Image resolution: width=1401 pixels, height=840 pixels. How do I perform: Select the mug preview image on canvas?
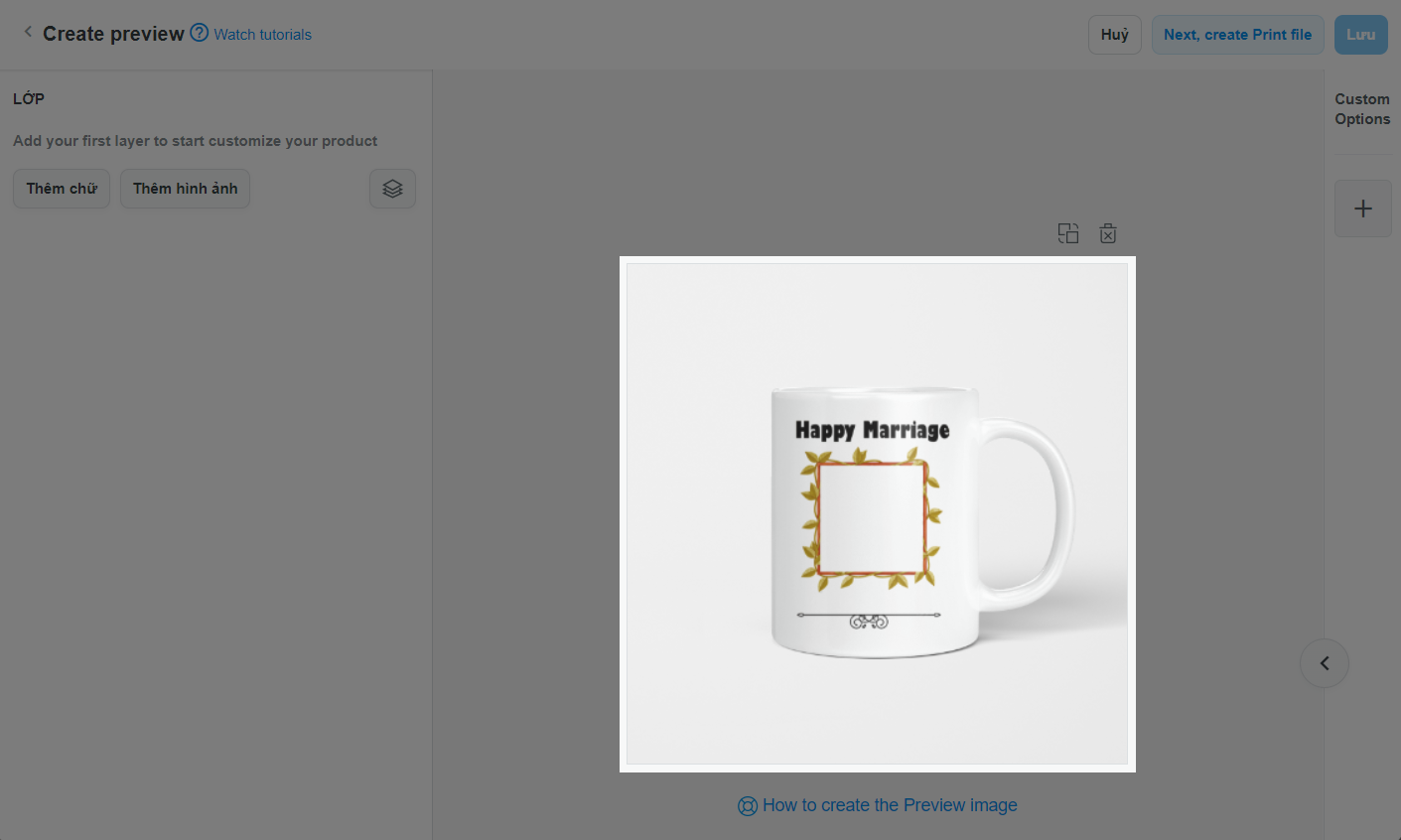pyautogui.click(x=878, y=514)
